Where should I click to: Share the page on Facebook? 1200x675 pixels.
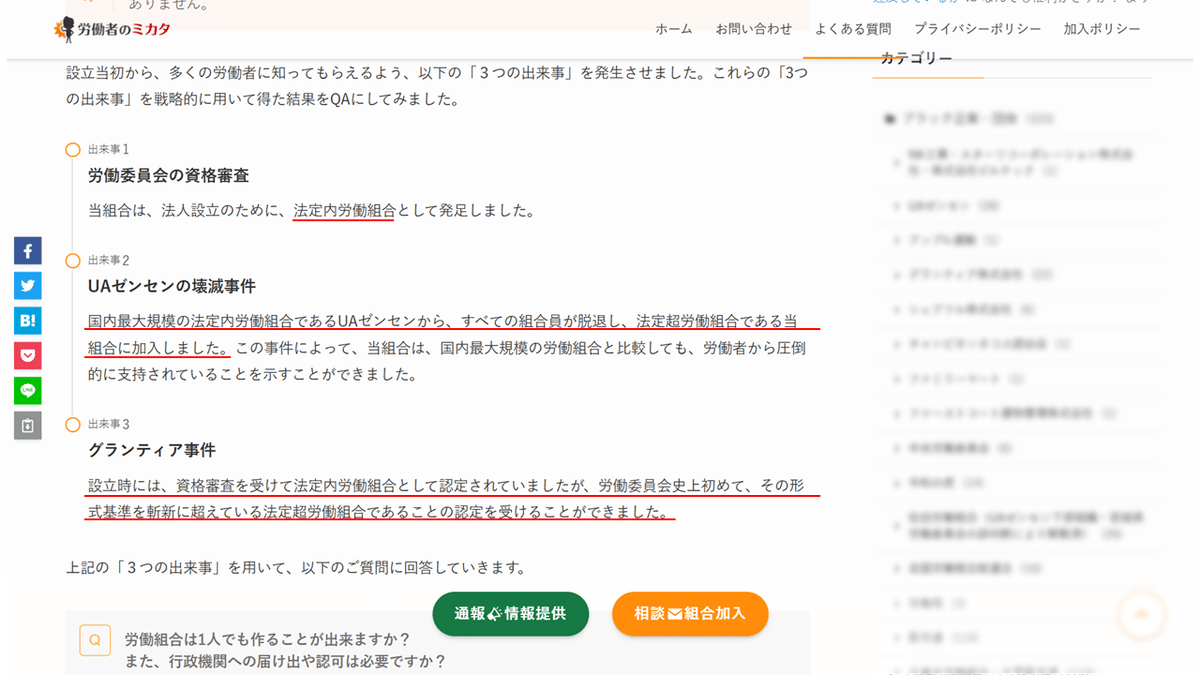pos(28,251)
